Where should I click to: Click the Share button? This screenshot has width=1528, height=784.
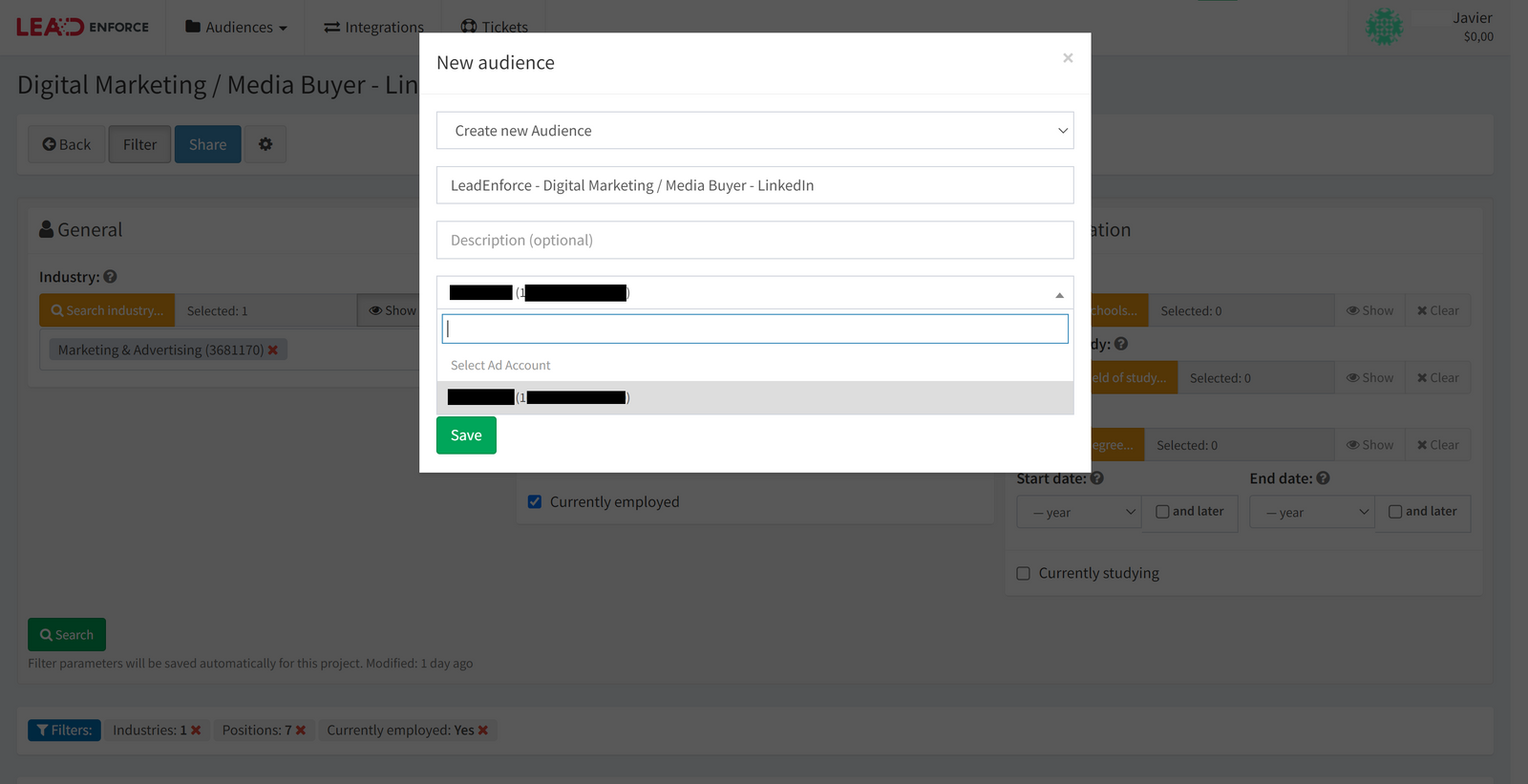[207, 144]
